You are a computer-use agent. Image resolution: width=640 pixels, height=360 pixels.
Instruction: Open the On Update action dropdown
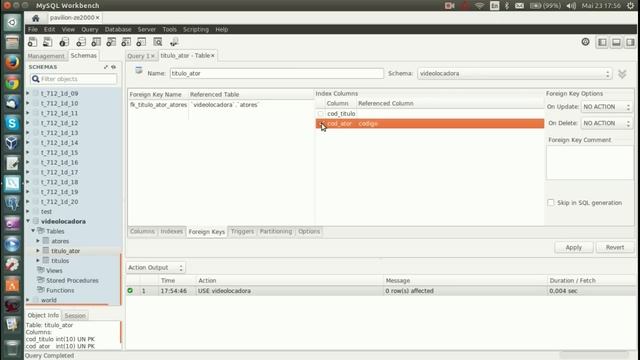coord(606,107)
